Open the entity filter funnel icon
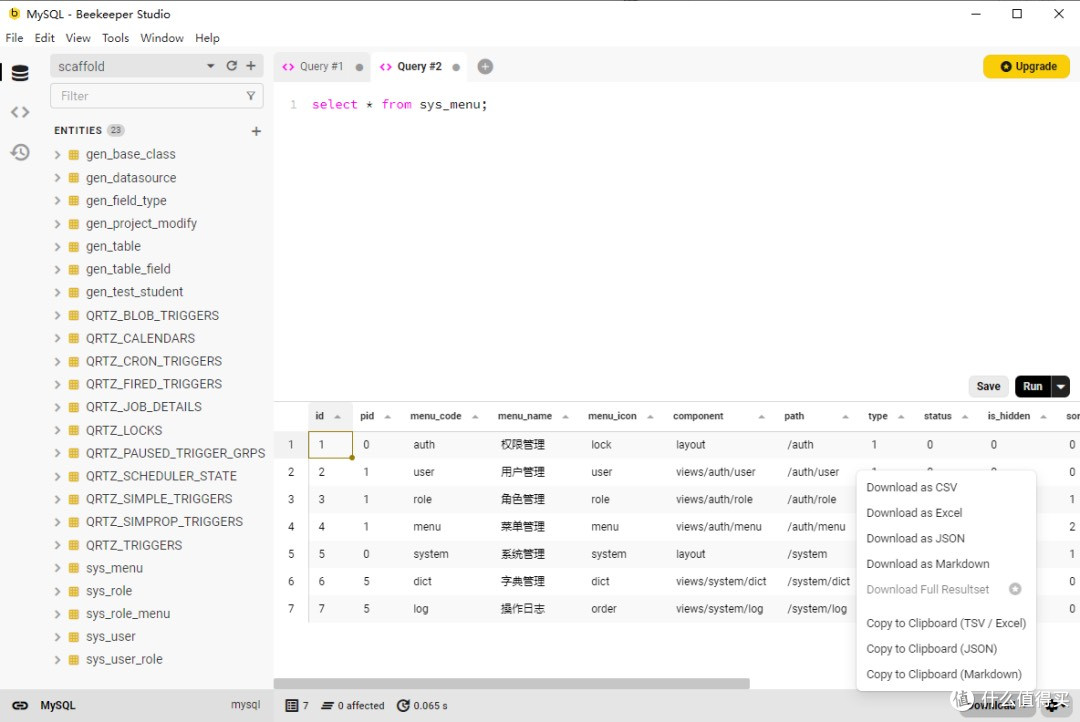The width and height of the screenshot is (1080, 722). [x=251, y=95]
